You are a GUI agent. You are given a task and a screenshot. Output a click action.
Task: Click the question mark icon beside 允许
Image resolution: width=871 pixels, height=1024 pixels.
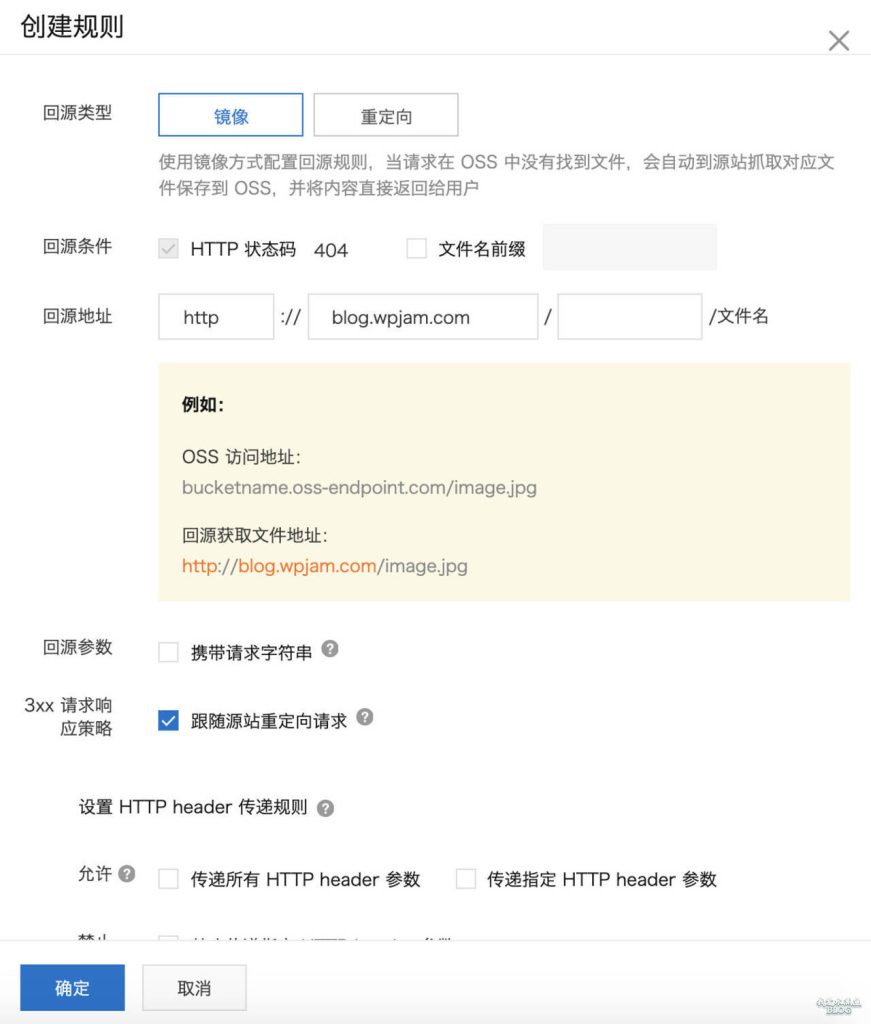click(127, 874)
